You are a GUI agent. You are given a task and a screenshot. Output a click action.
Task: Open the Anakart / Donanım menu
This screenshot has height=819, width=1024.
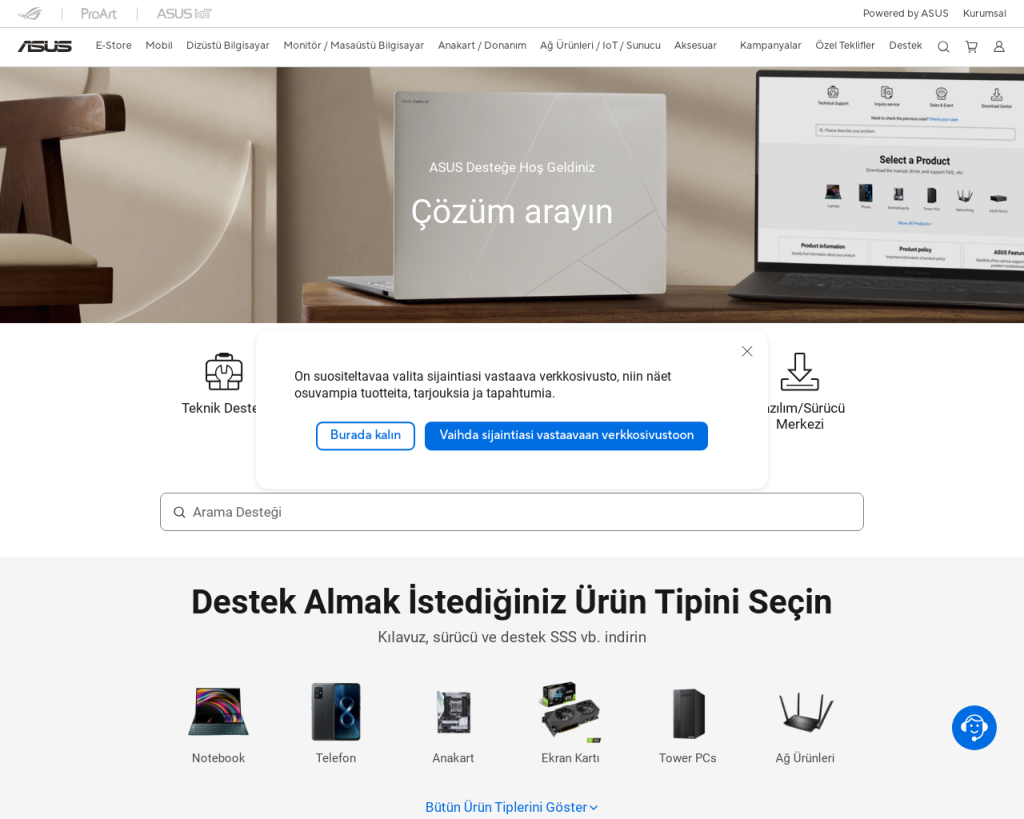(482, 46)
